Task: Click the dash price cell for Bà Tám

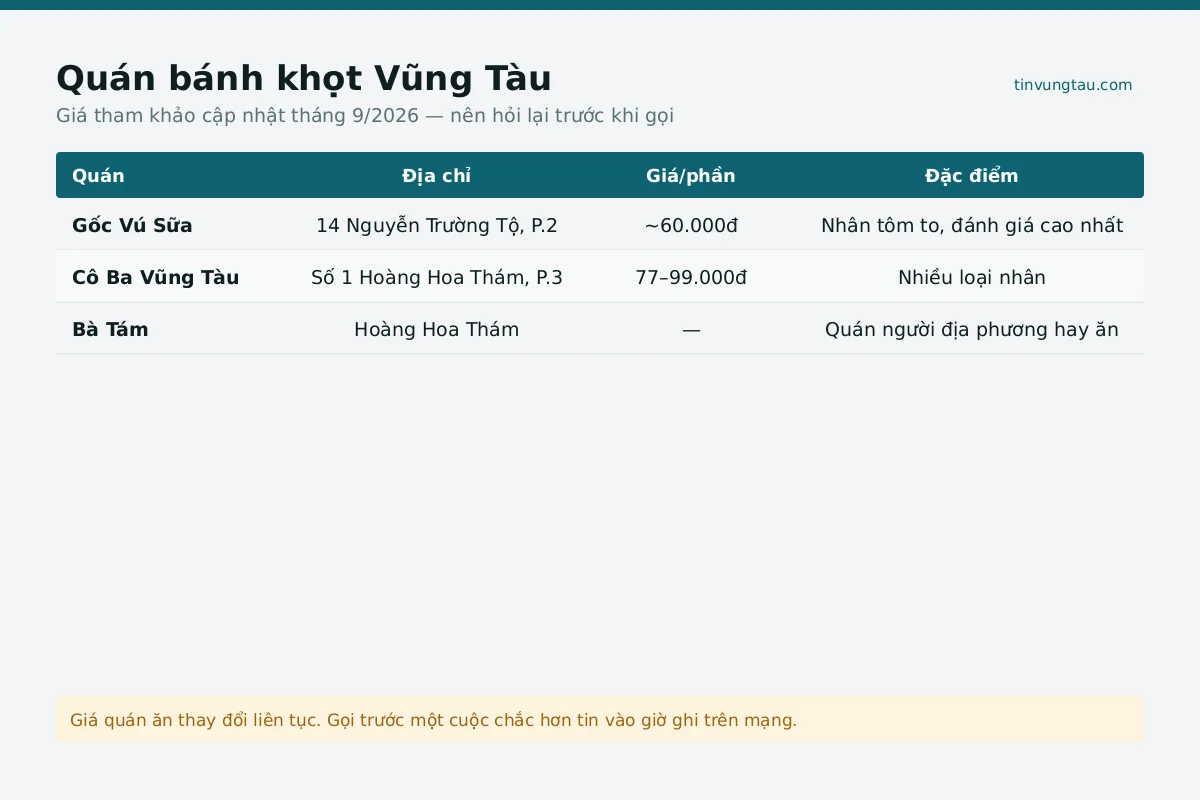Action: [x=691, y=329]
